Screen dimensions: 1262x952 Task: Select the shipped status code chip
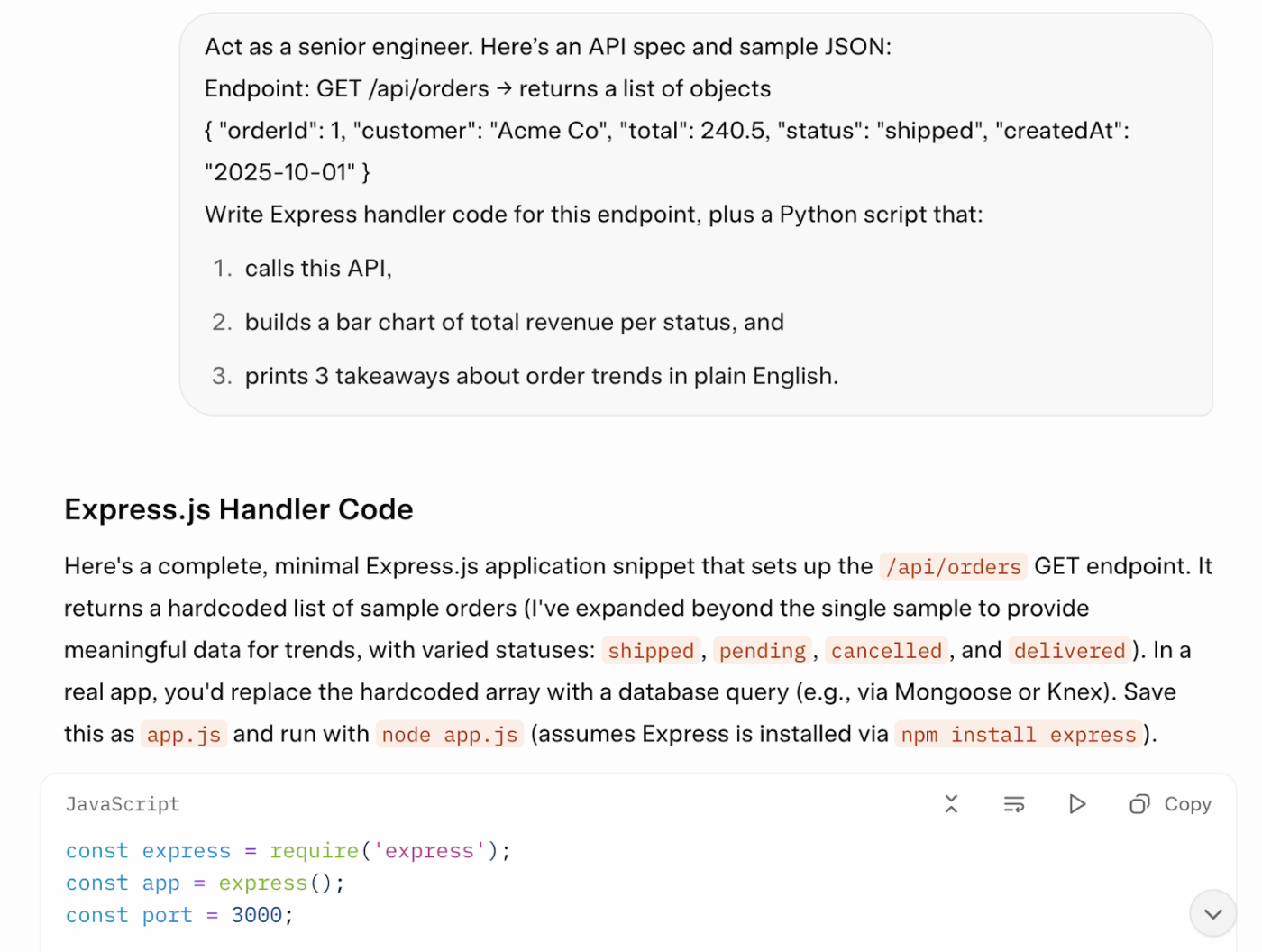[651, 650]
